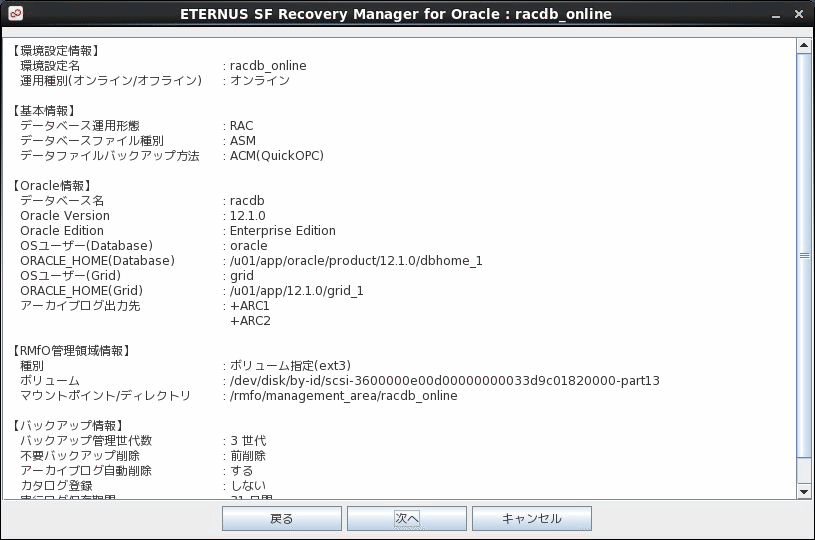Click the scrollbar down arrow
The height and width of the screenshot is (540, 815).
coord(804,492)
